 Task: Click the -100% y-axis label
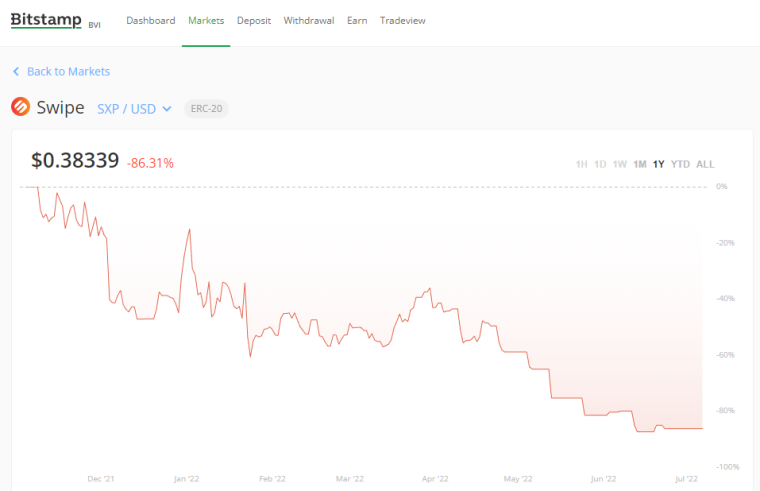(728, 467)
